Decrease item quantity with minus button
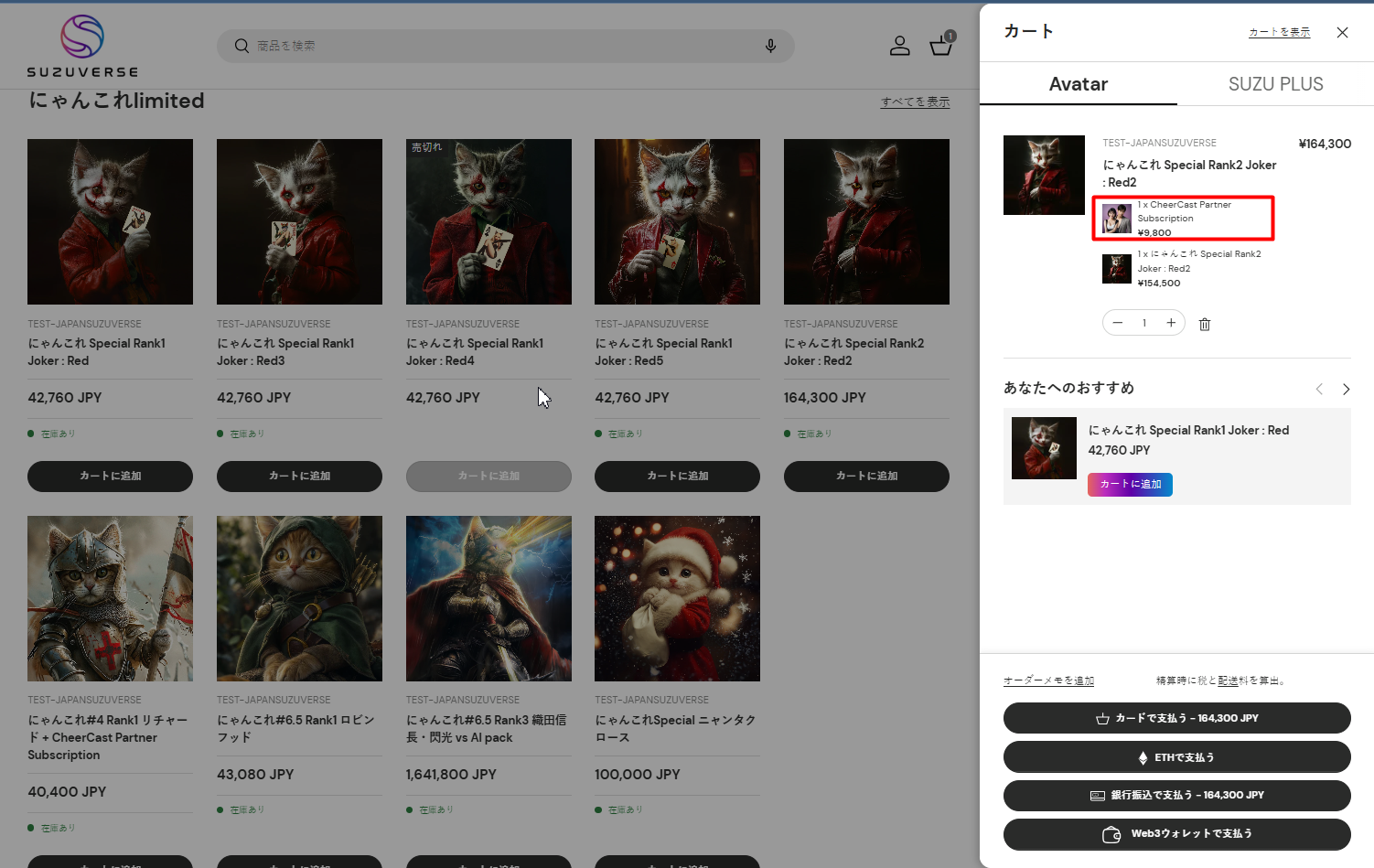The width and height of the screenshot is (1374, 868). pos(1118,323)
